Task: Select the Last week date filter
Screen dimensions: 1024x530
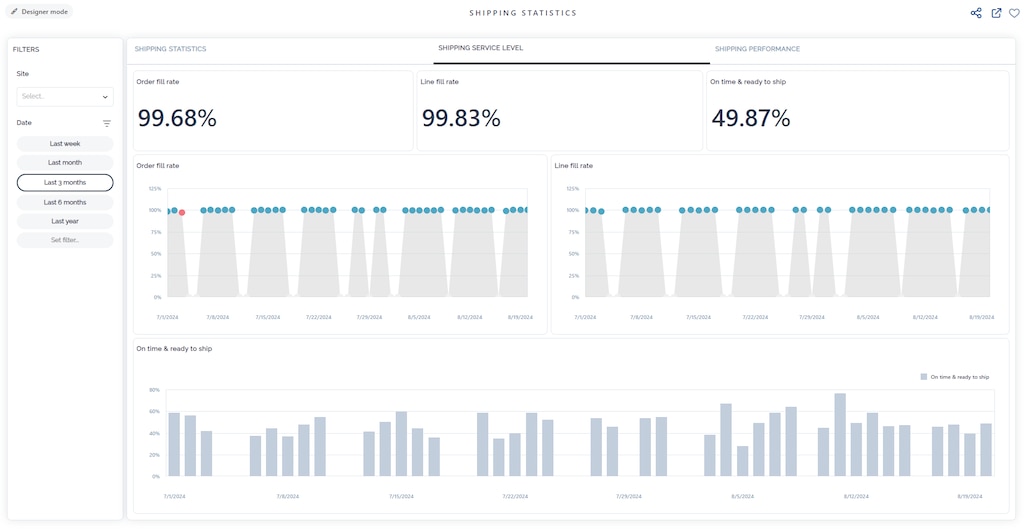Action: click(65, 144)
